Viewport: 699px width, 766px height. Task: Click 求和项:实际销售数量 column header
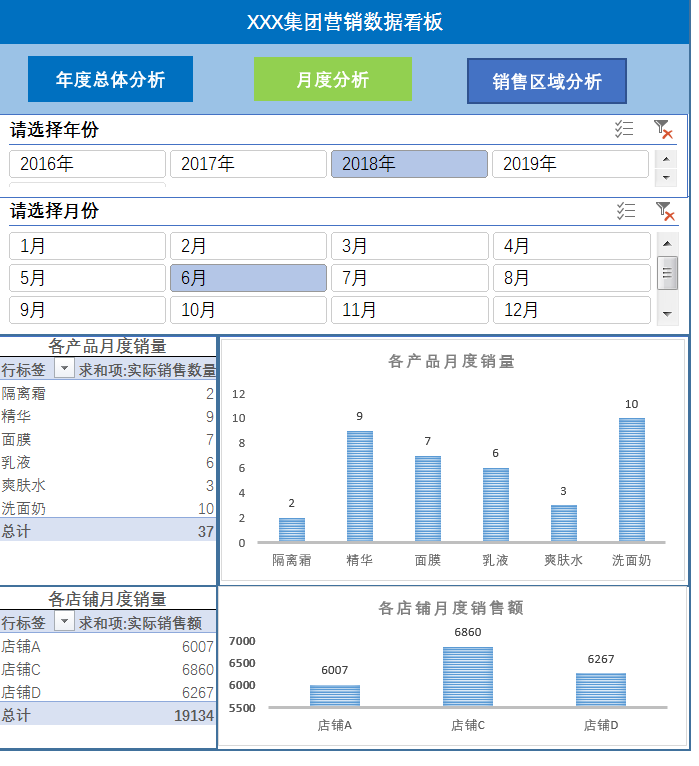coord(147,370)
